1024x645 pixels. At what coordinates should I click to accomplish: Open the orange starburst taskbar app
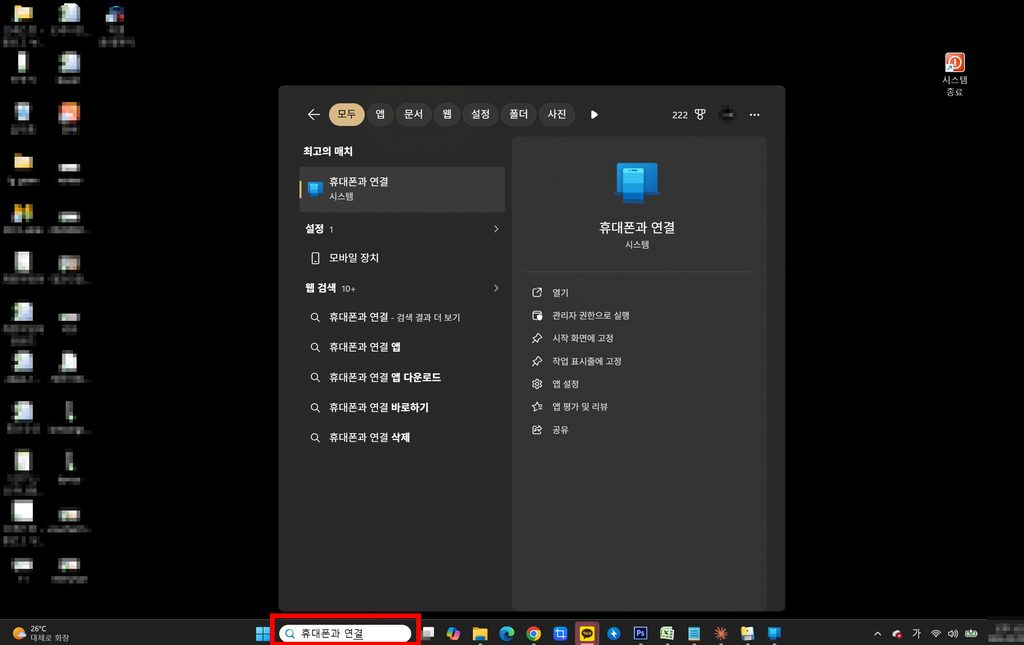click(720, 633)
